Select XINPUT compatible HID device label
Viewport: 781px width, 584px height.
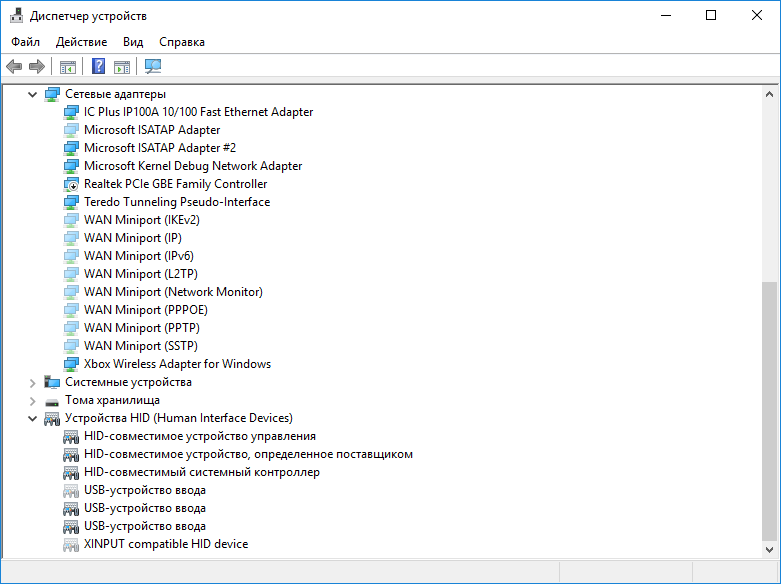point(166,544)
